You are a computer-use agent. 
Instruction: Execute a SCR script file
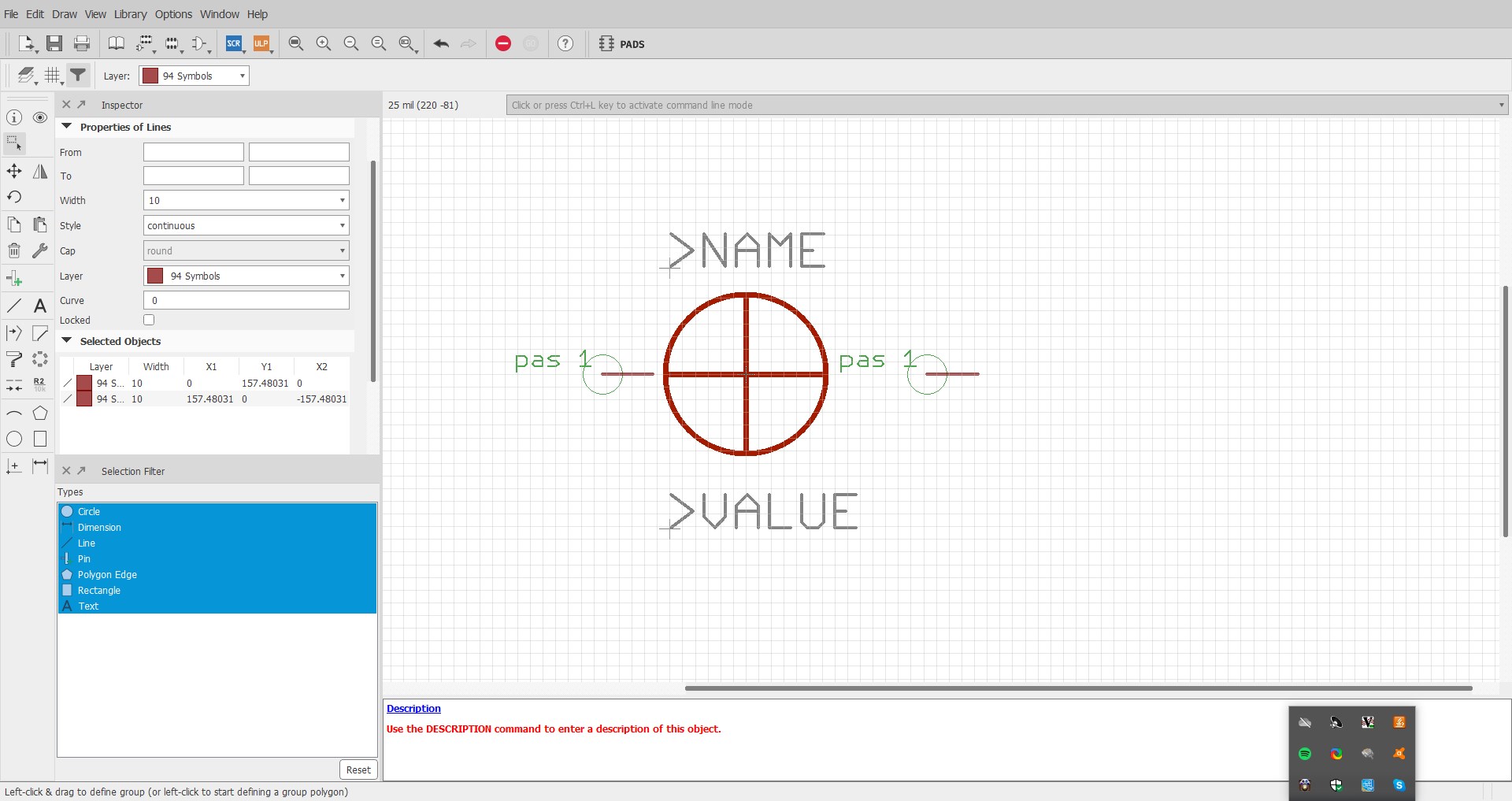(x=234, y=44)
